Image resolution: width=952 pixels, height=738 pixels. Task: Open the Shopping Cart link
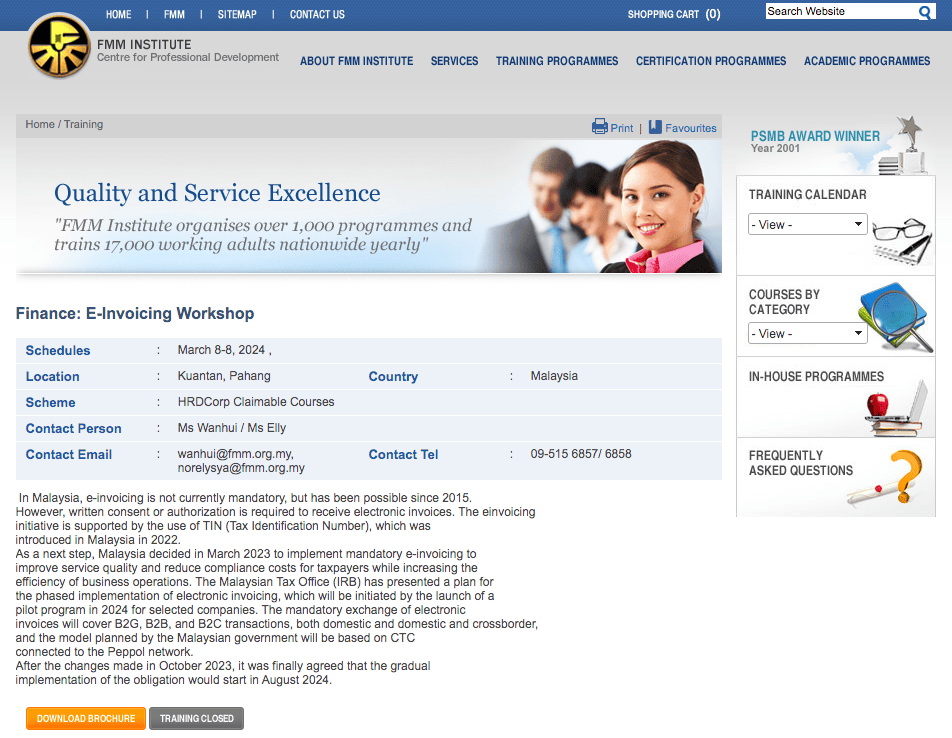click(674, 15)
